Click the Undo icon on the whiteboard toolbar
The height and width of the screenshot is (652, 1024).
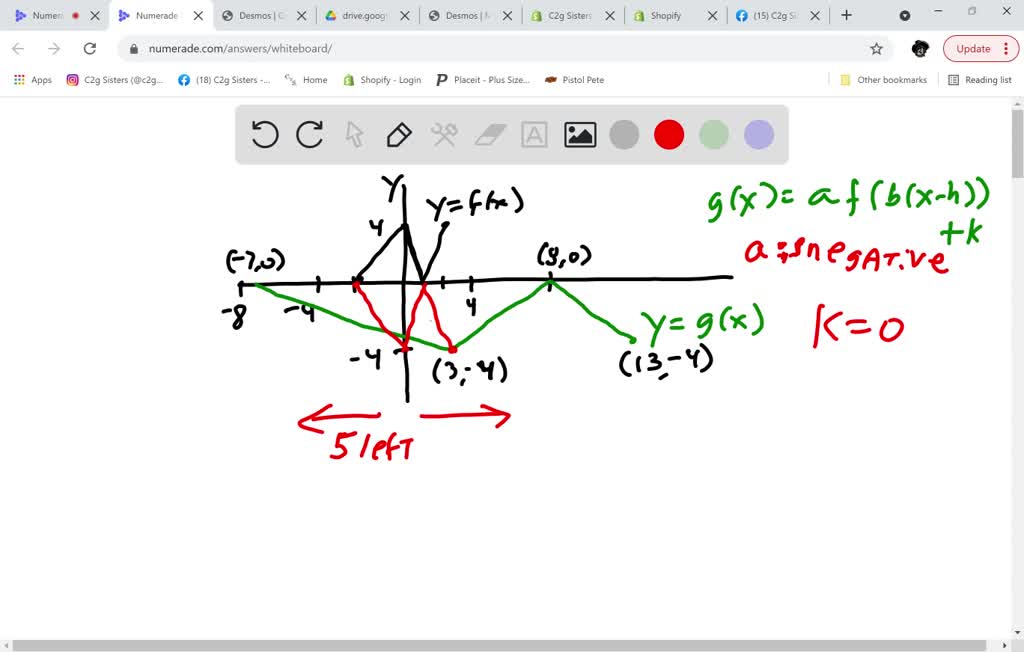click(x=264, y=134)
